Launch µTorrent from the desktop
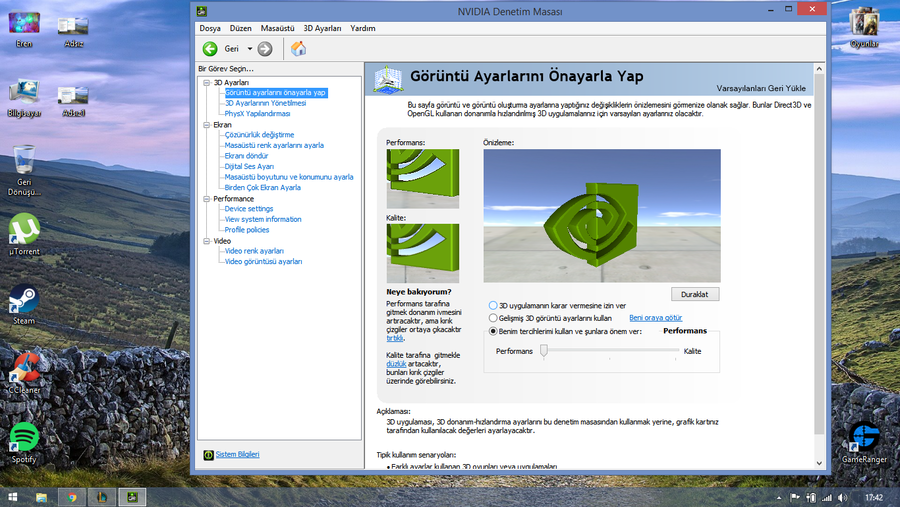Screen dimensions: 900x507 click(24, 229)
